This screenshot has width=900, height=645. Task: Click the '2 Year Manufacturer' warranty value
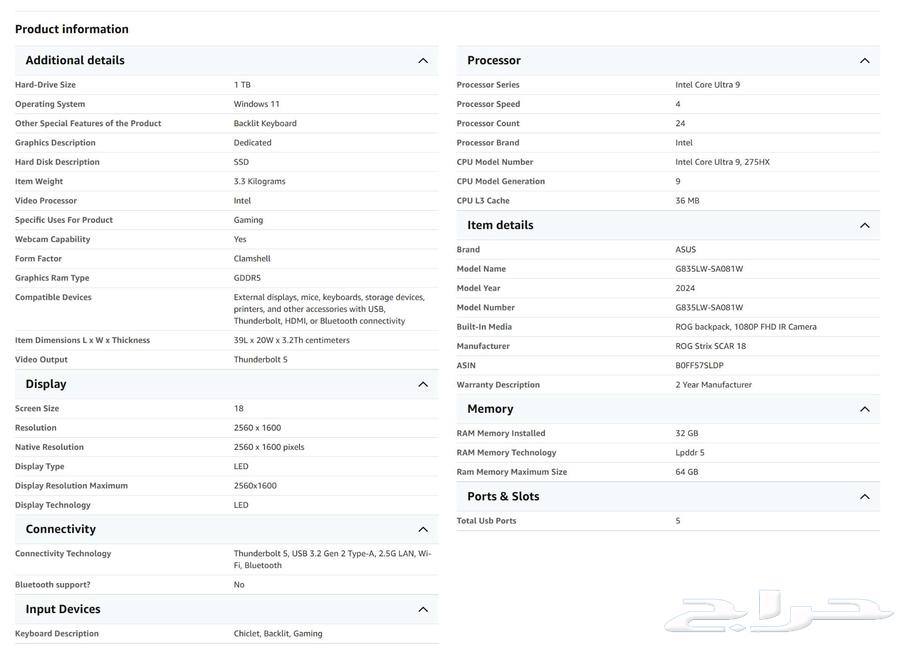pos(713,385)
